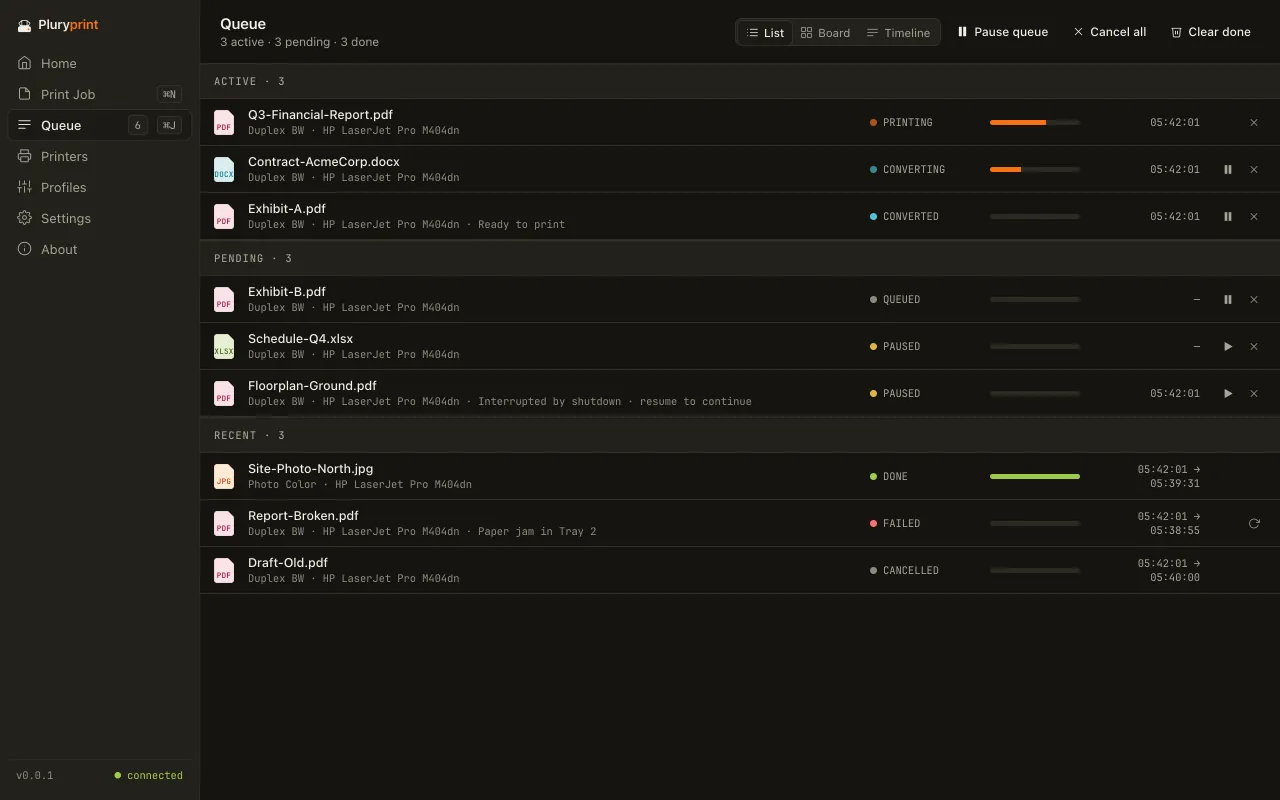The image size is (1280, 800).
Task: Cancel the Exhibit-B.pdf job
Action: coord(1254,299)
